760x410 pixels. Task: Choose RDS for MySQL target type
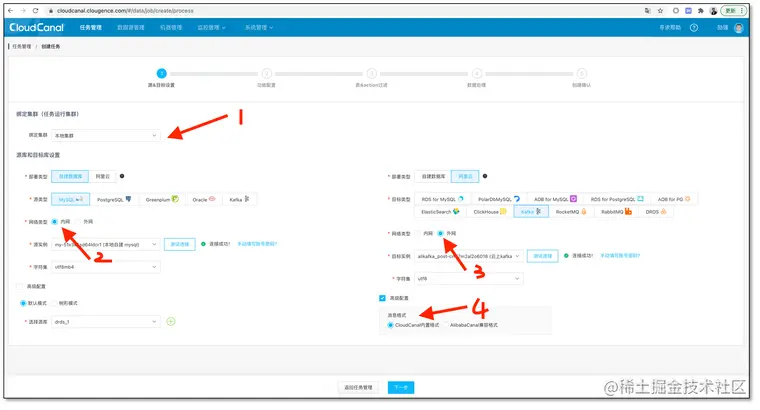[x=442, y=199]
